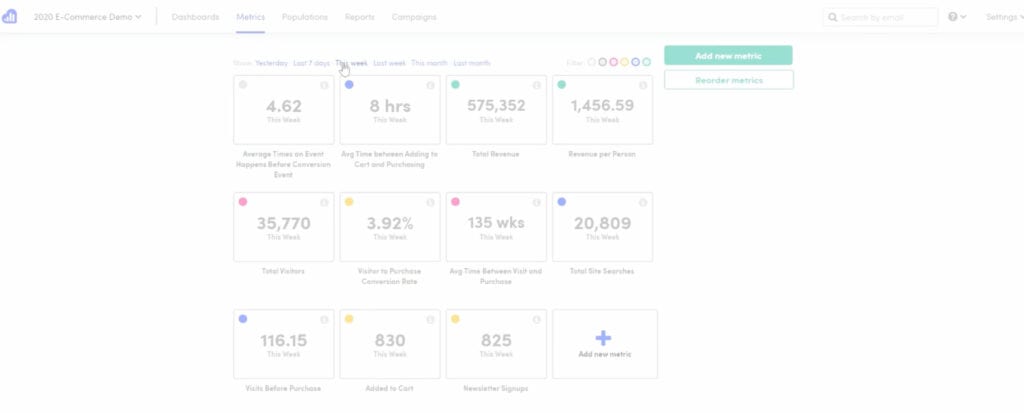Image resolution: width=1024 pixels, height=413 pixels.
Task: Show metrics for This week
Action: coord(352,63)
